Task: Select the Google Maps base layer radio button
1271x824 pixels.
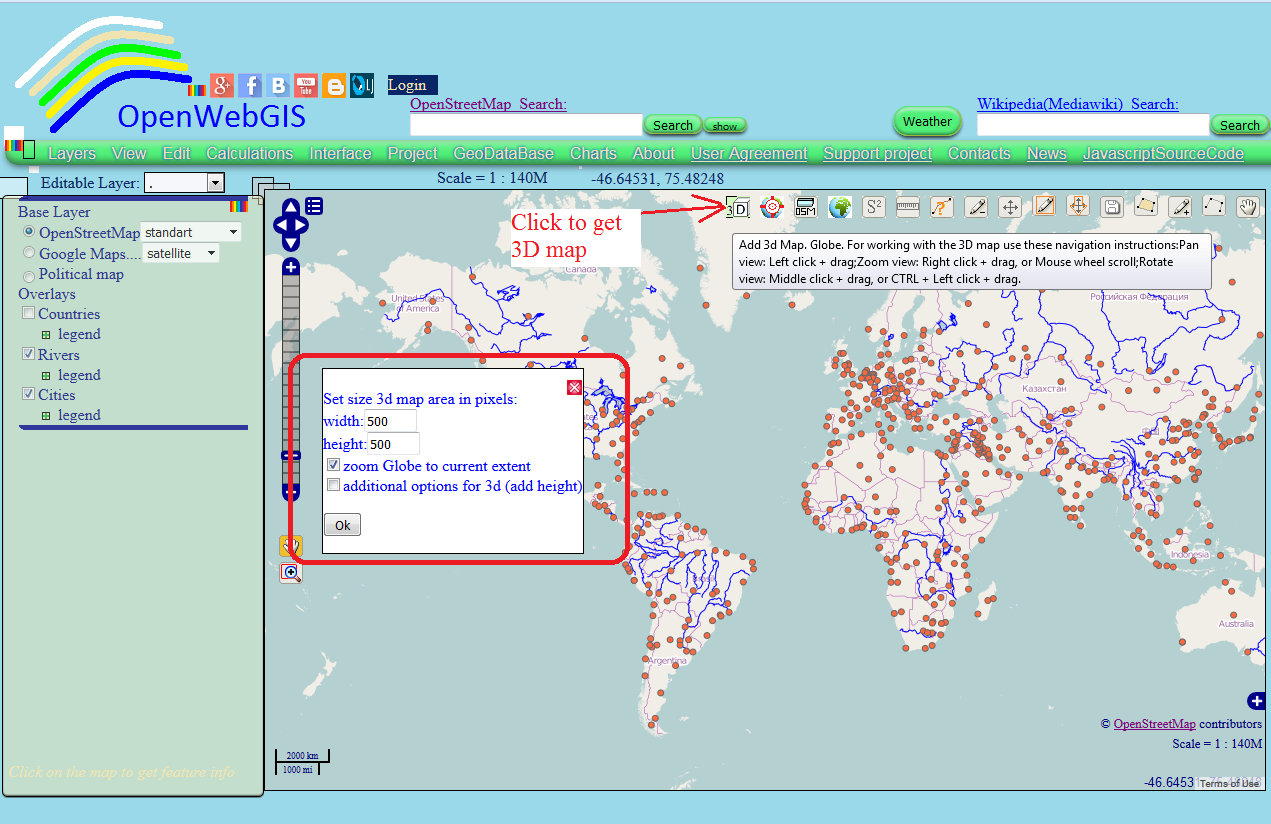Action: coord(28,253)
